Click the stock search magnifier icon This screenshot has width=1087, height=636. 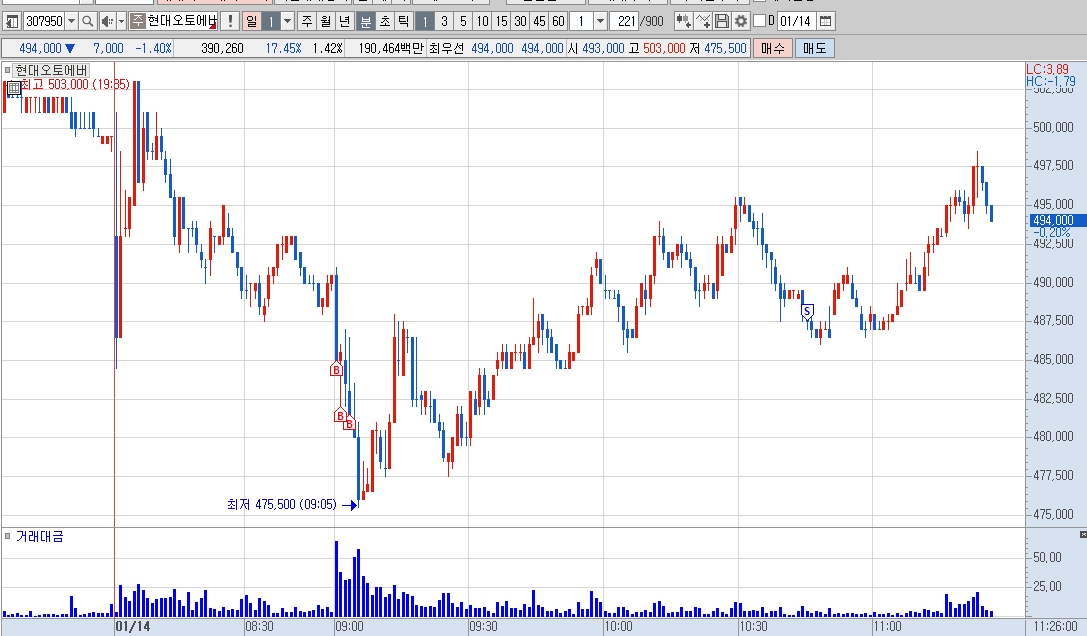[87, 22]
